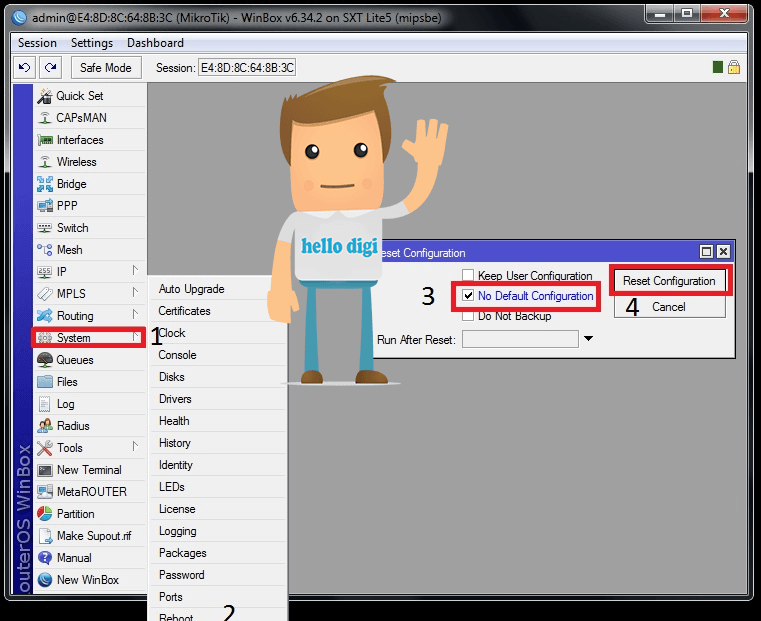The width and height of the screenshot is (761, 621).
Task: Open Mesh nodes icon
Action: coord(45,250)
